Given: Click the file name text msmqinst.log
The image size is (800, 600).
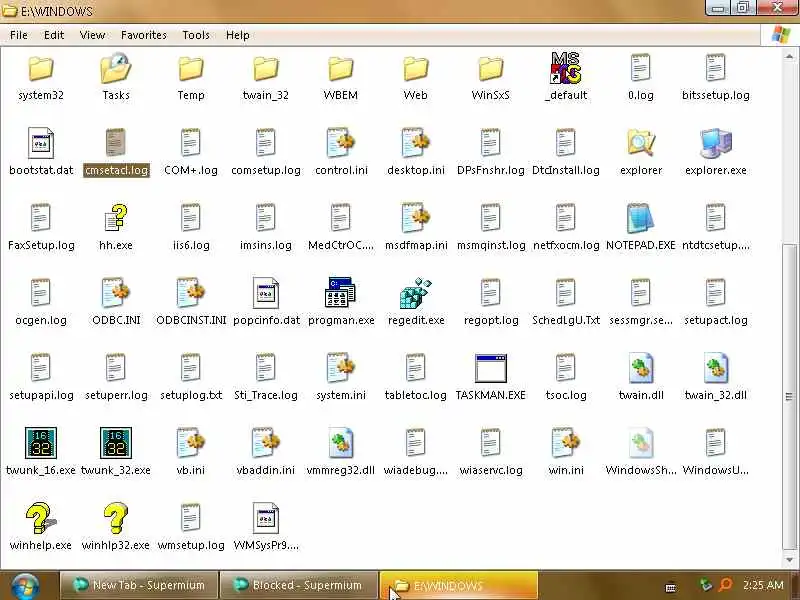Looking at the screenshot, I should [491, 245].
